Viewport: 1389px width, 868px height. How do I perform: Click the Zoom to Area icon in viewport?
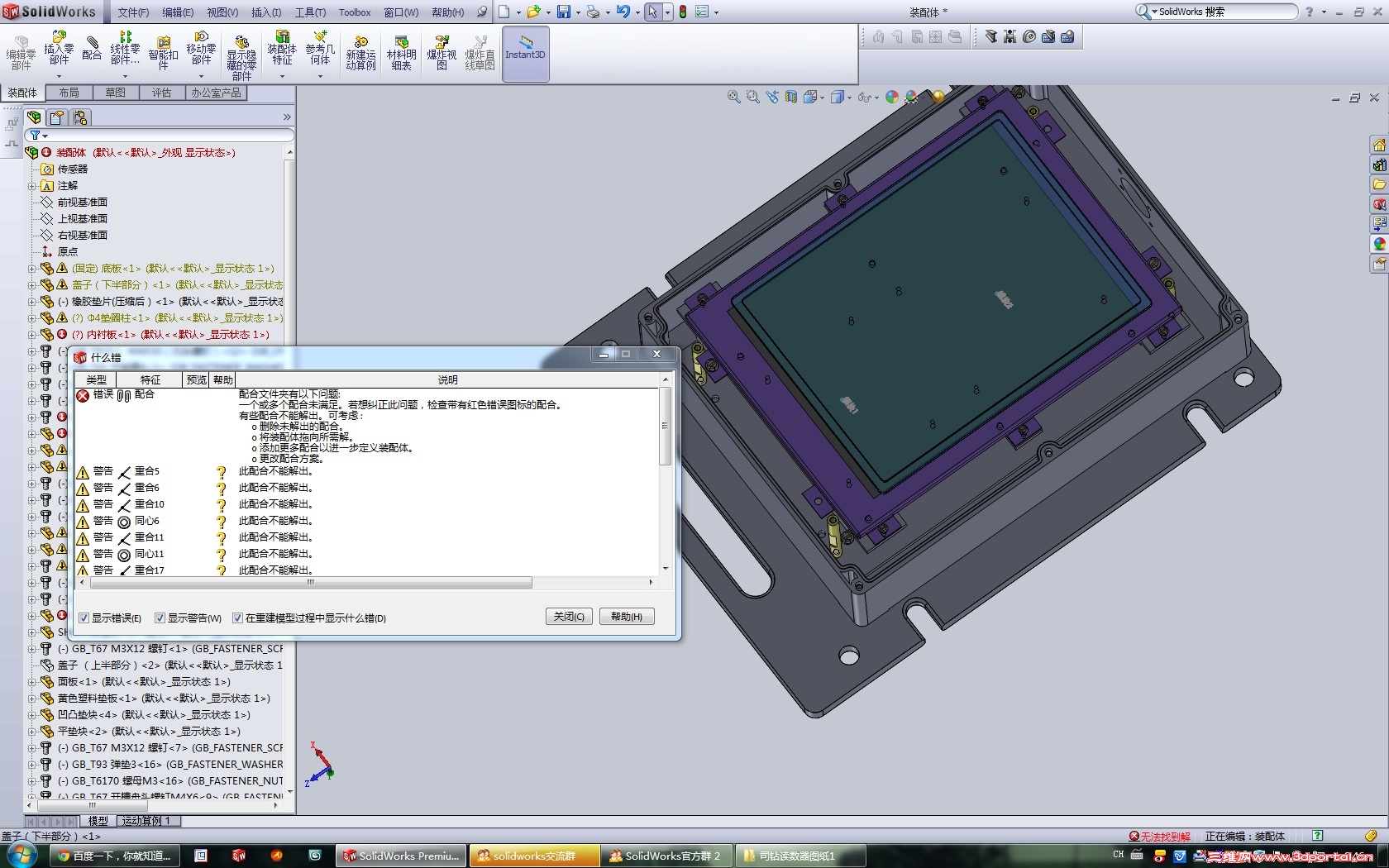point(752,97)
